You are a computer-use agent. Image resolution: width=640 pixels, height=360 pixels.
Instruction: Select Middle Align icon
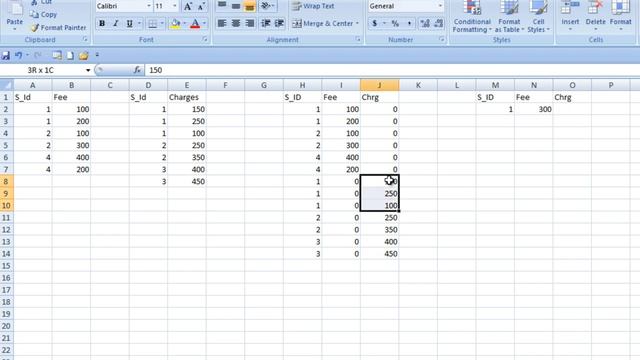[236, 6]
